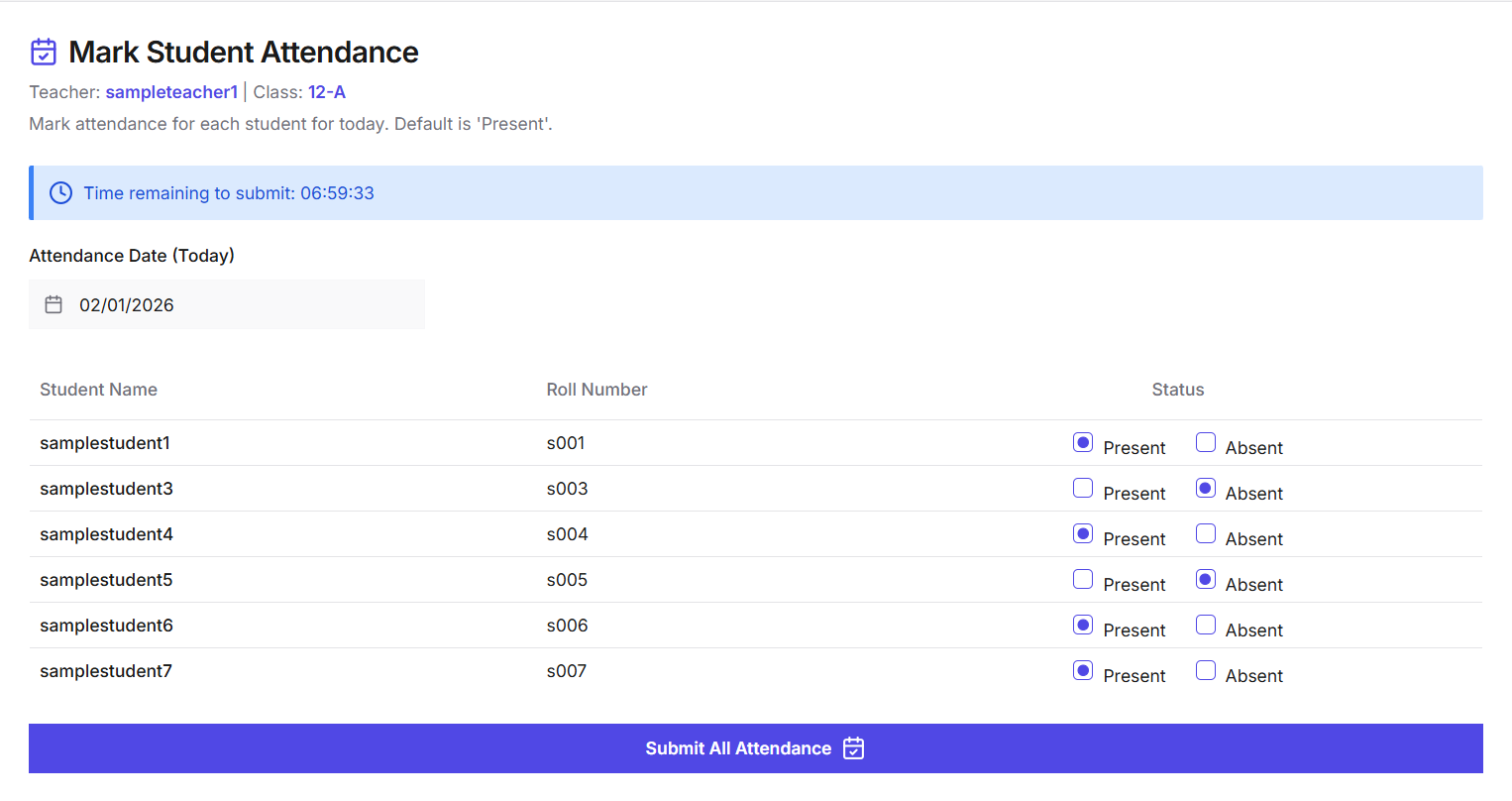
Task: Click the calendar-check icon beside the page title
Action: [44, 52]
